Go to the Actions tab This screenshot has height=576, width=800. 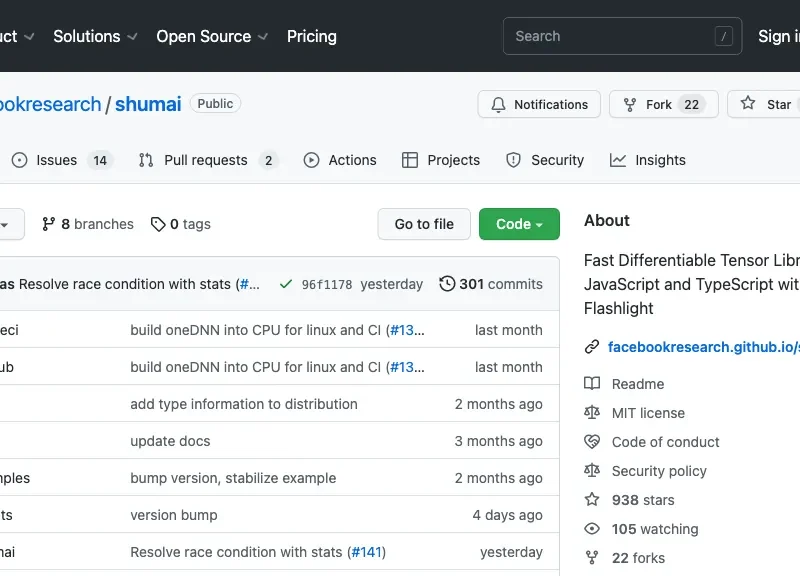tap(340, 160)
